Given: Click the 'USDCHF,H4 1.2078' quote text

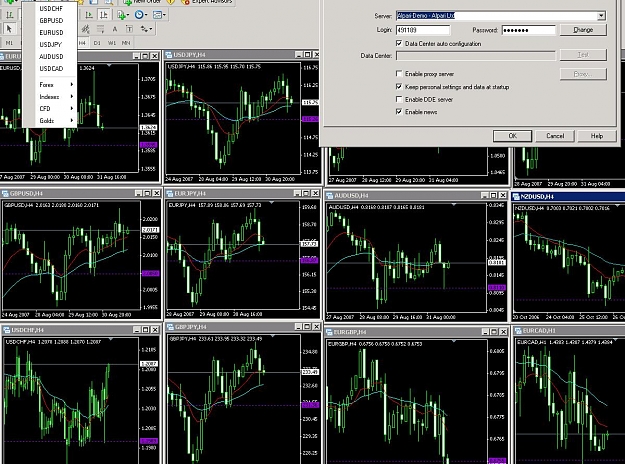Looking at the screenshot, I should [53, 342].
